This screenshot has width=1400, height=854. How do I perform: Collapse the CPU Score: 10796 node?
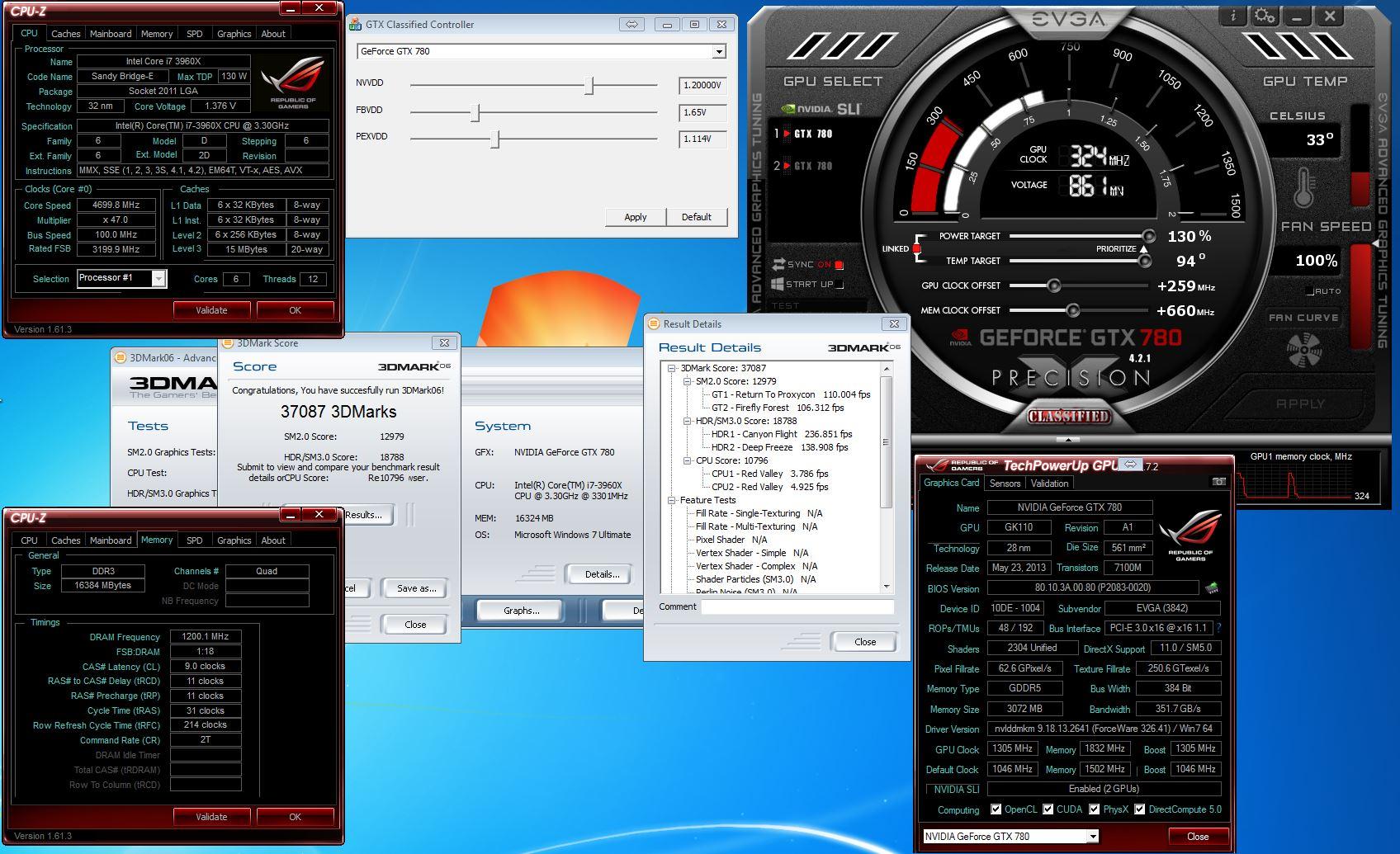click(x=688, y=460)
